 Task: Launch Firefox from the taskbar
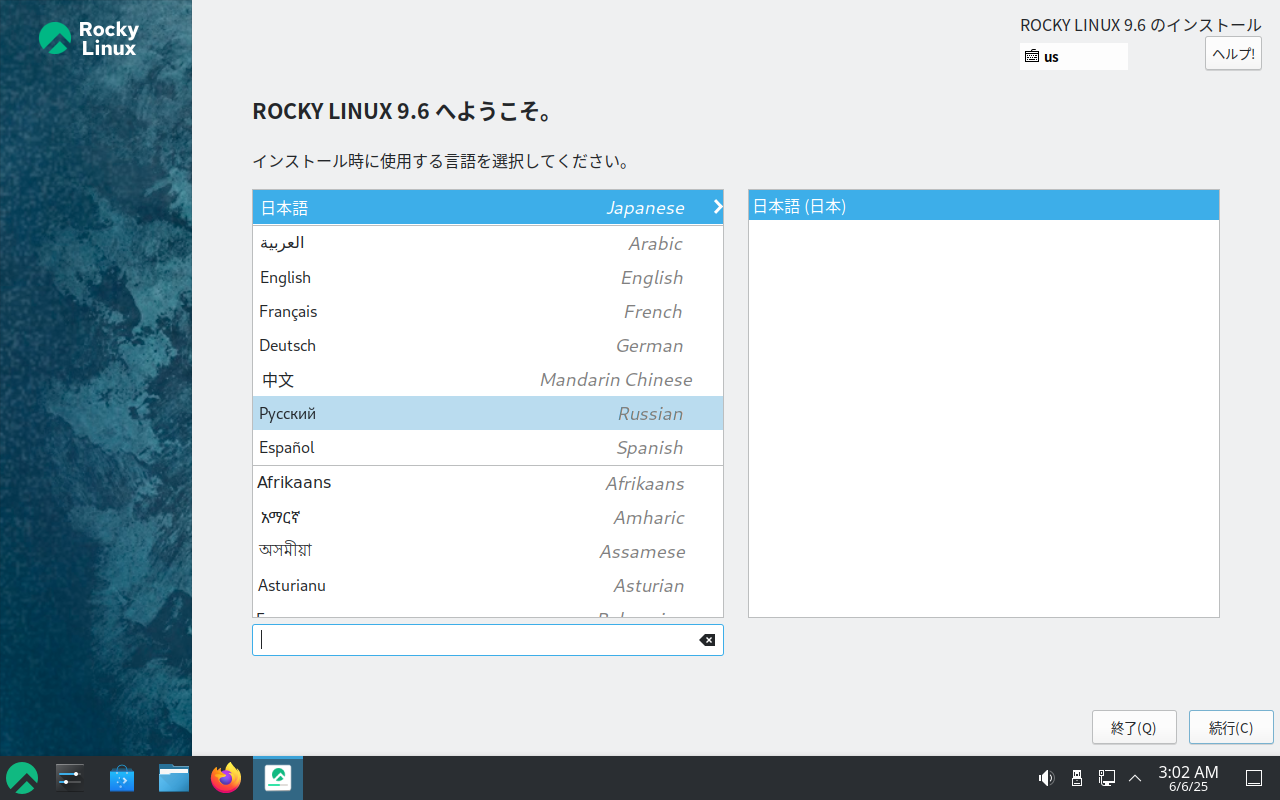pyautogui.click(x=226, y=778)
